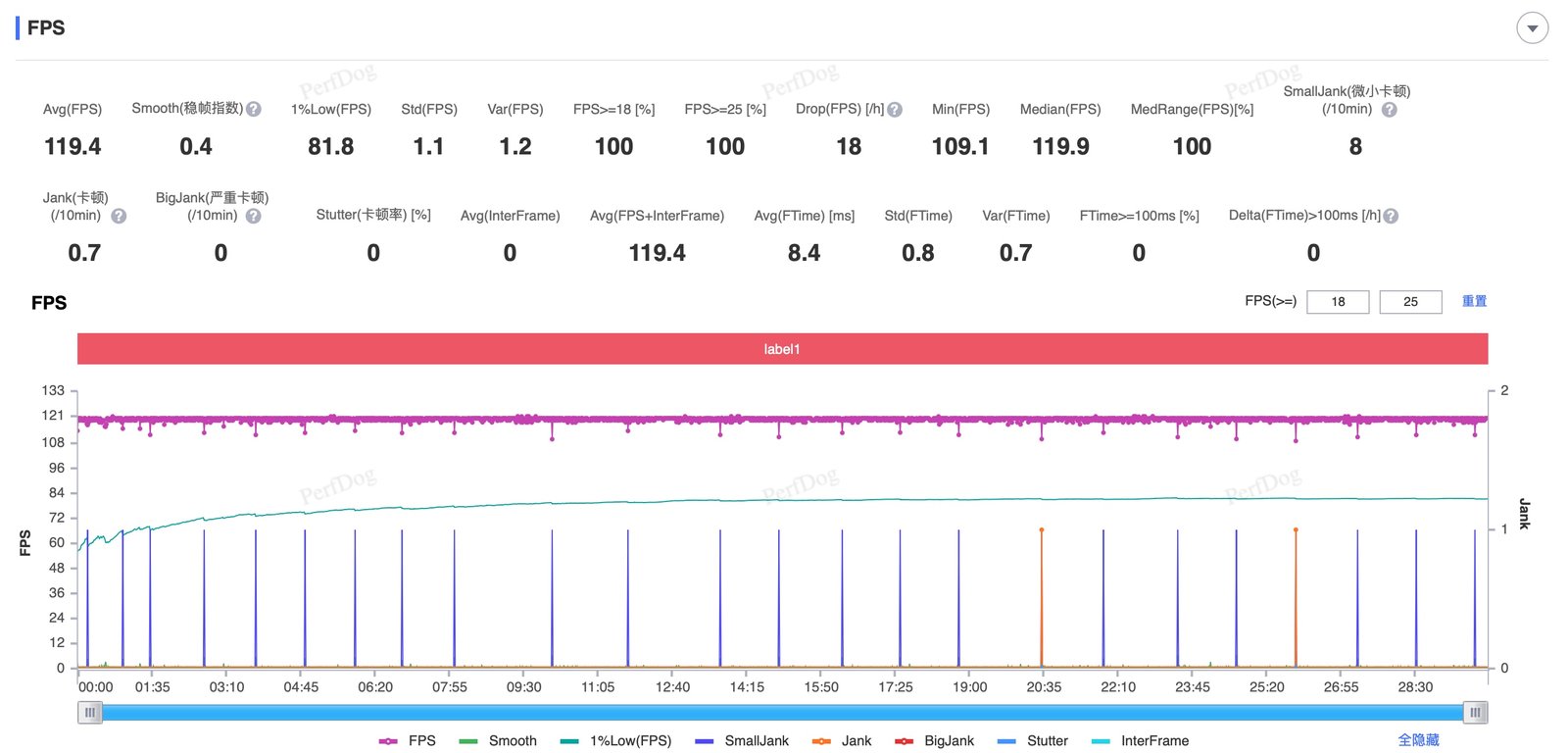Click help icon for Delta(FTime)>100ms
Viewport: 1568px width, 753px height.
tap(1391, 216)
